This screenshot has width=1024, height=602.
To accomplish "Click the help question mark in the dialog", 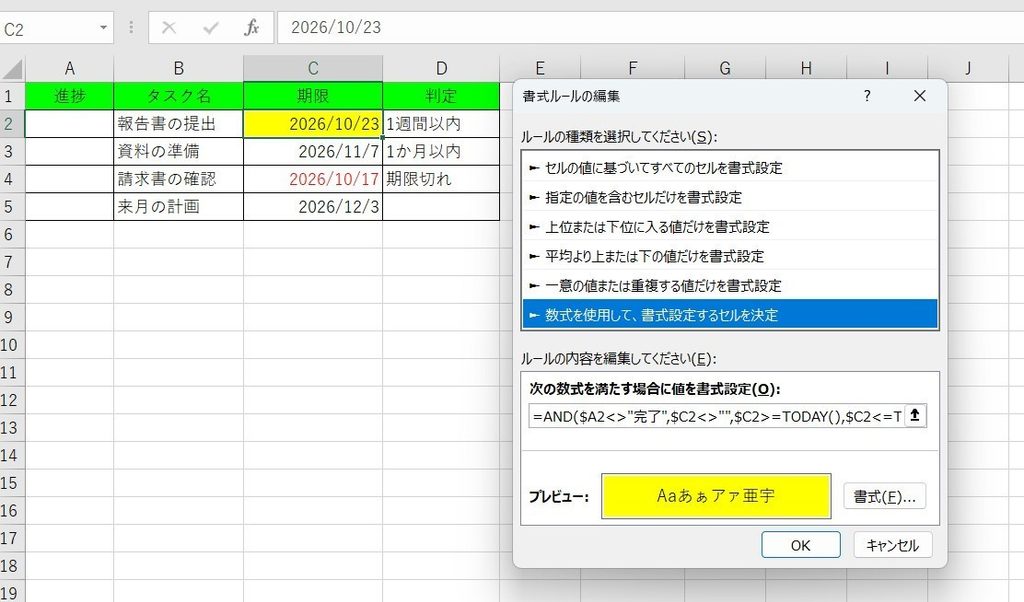I will tap(867, 96).
